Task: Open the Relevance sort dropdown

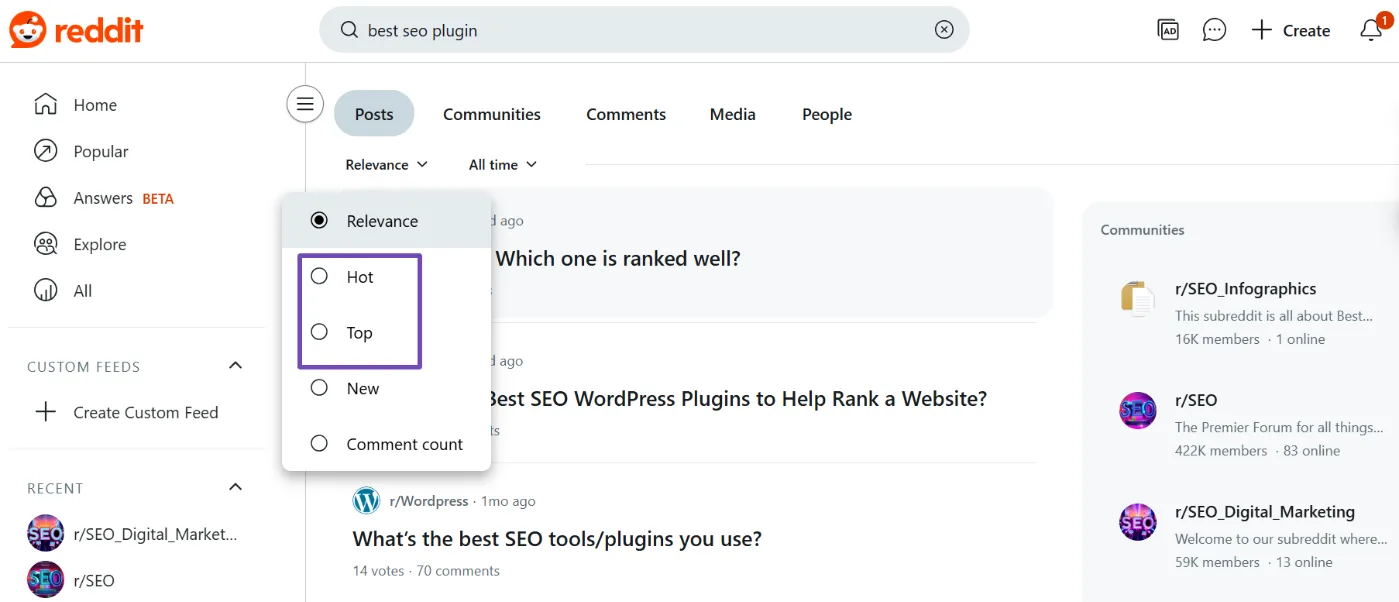Action: (386, 165)
